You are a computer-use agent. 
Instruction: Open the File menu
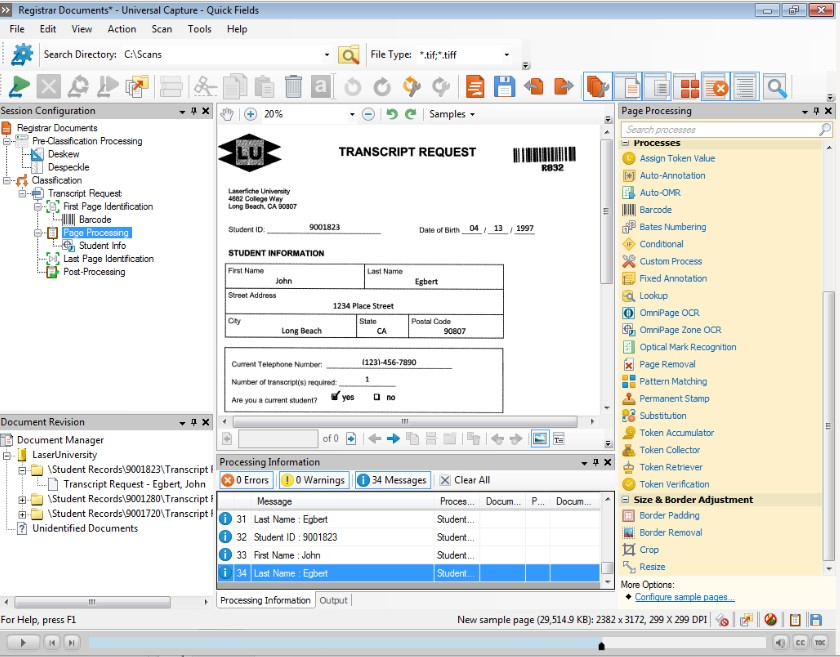17,29
